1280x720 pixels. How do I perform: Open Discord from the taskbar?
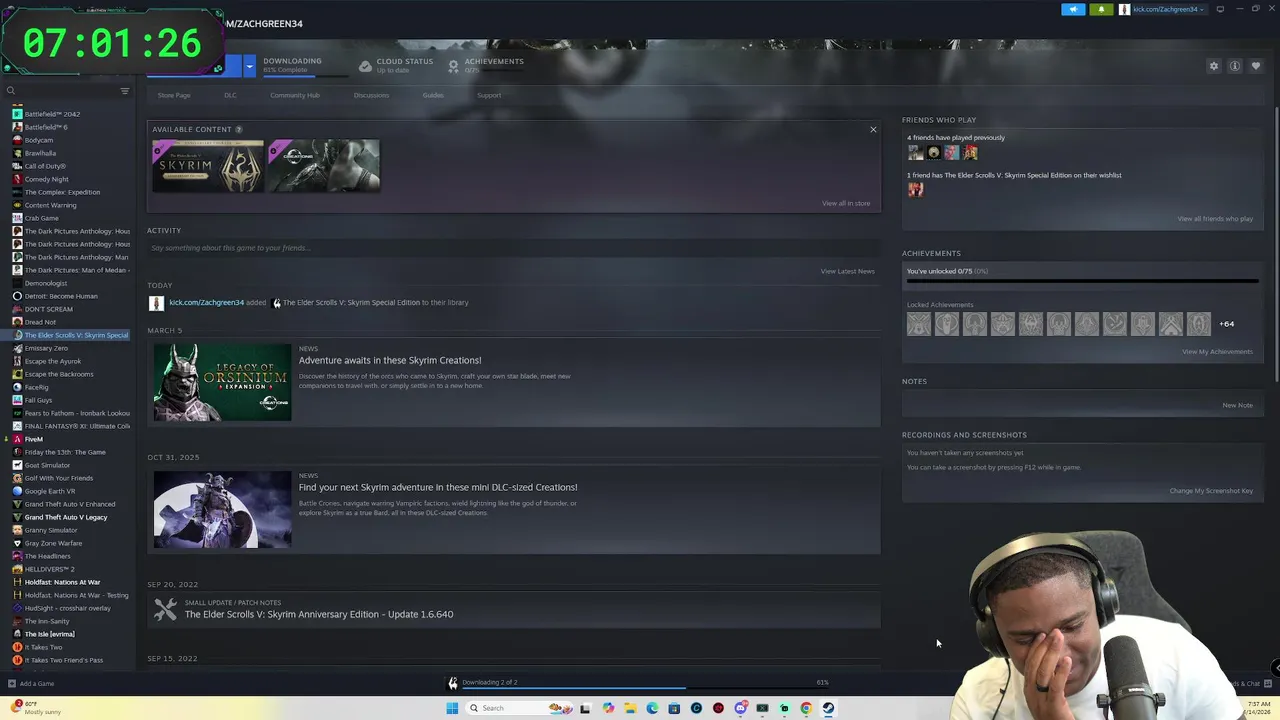point(740,708)
